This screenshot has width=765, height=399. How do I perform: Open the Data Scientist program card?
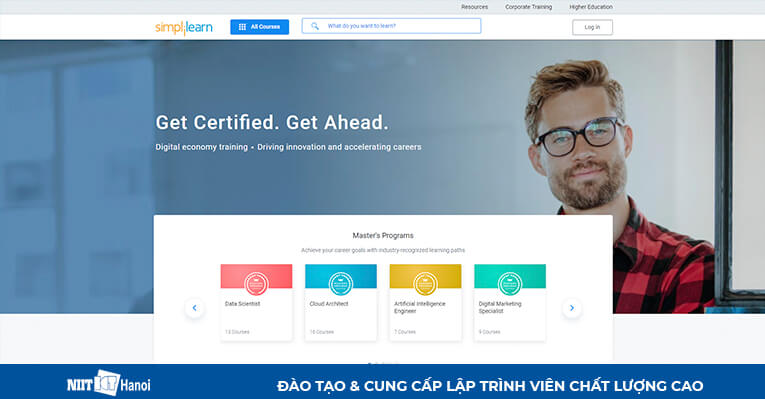click(256, 302)
